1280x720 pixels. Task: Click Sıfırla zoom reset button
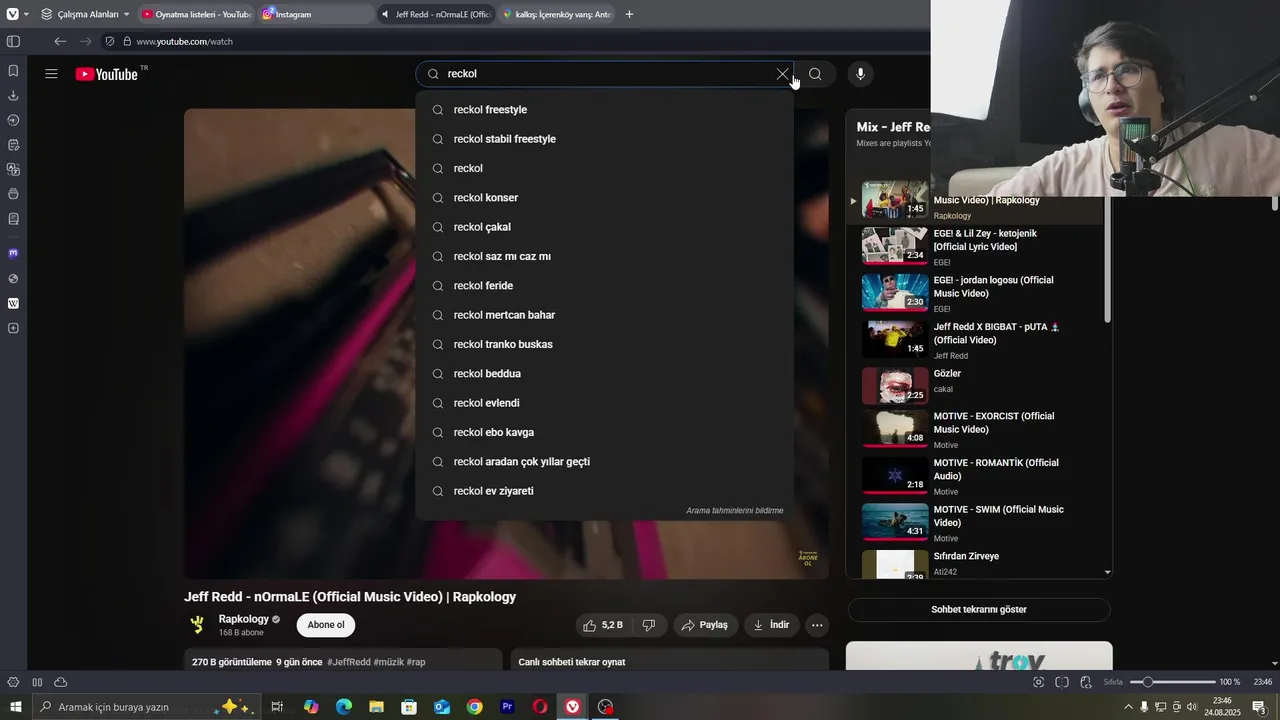tap(1113, 682)
